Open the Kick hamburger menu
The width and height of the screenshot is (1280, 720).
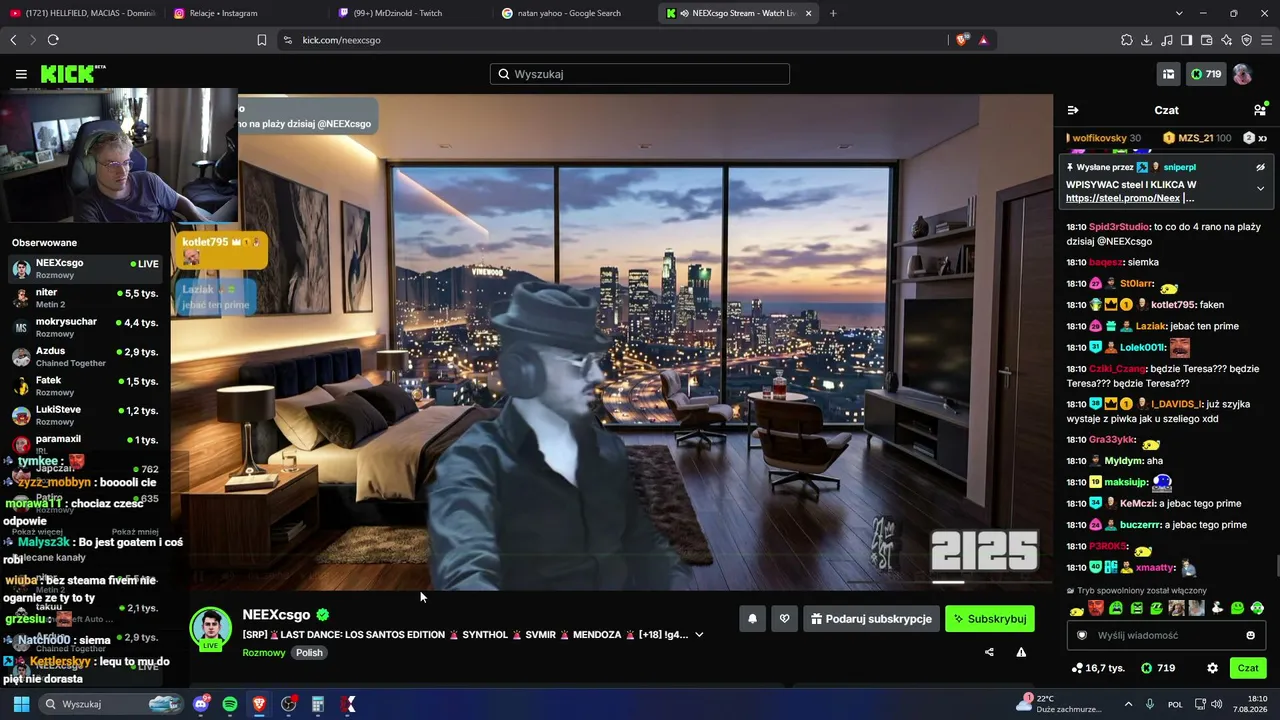coord(21,74)
